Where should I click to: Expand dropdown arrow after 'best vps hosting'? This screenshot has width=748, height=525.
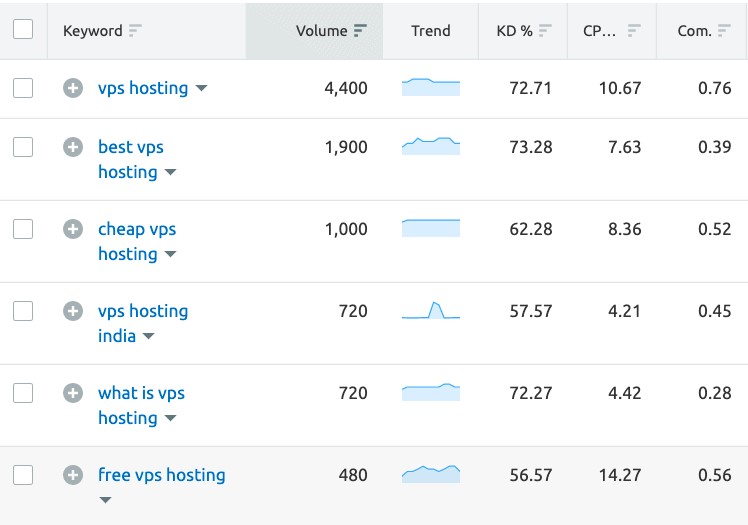170,172
